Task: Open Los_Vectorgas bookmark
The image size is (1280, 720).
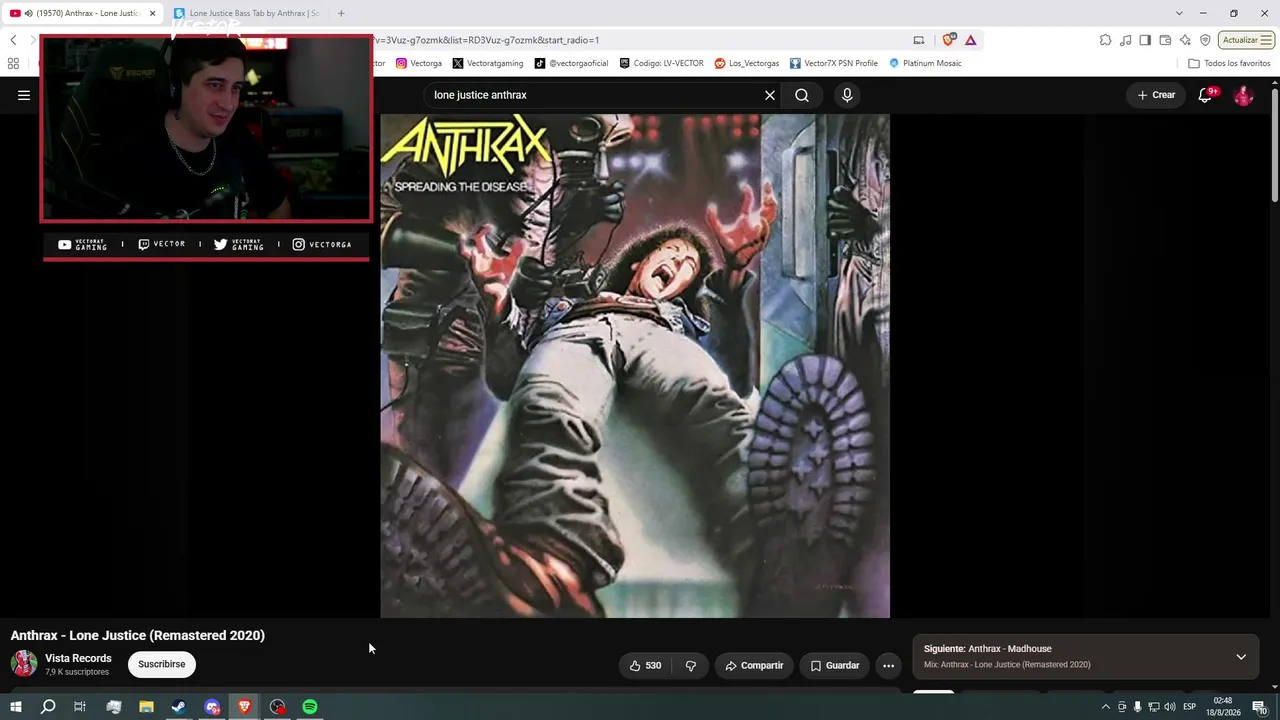Action: 747,63
